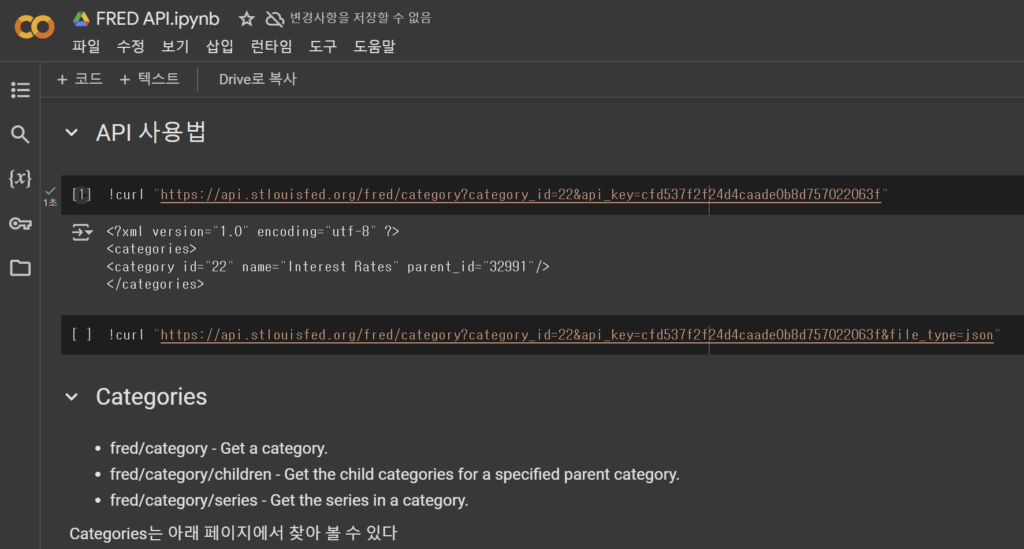Add a code cell with + 코드
Screen dimensions: 1024x549
[x=80, y=79]
